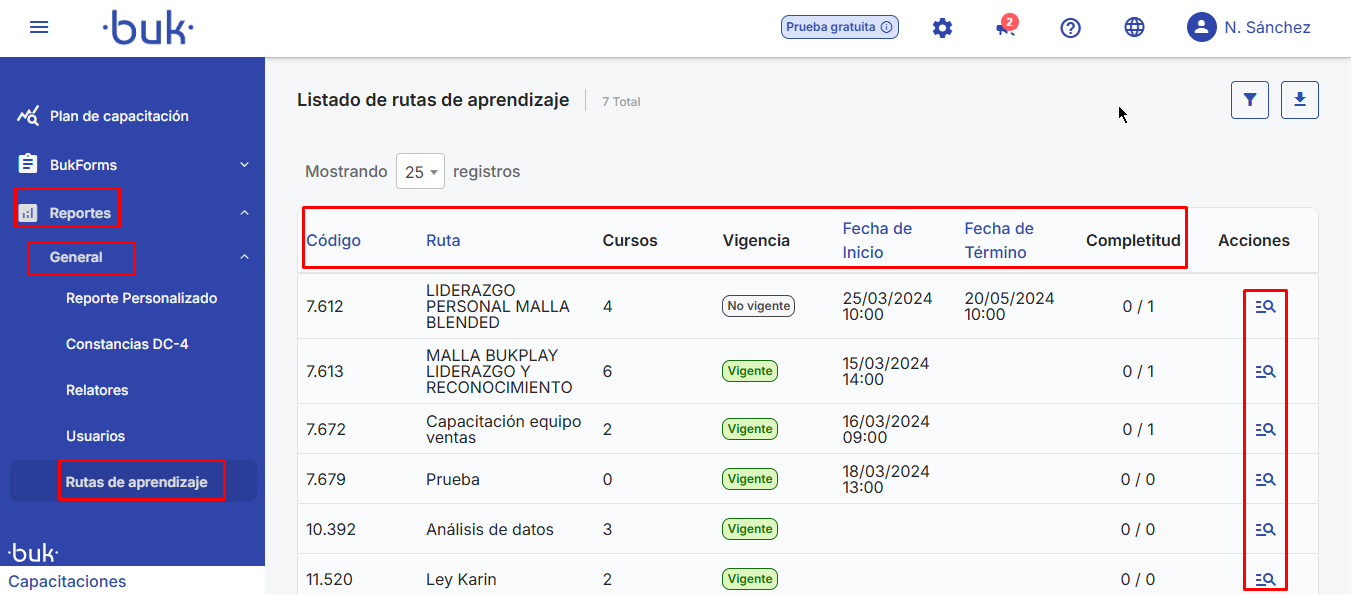Select Reportes in sidebar
The width and height of the screenshot is (1352, 595).
pyautogui.click(x=80, y=213)
